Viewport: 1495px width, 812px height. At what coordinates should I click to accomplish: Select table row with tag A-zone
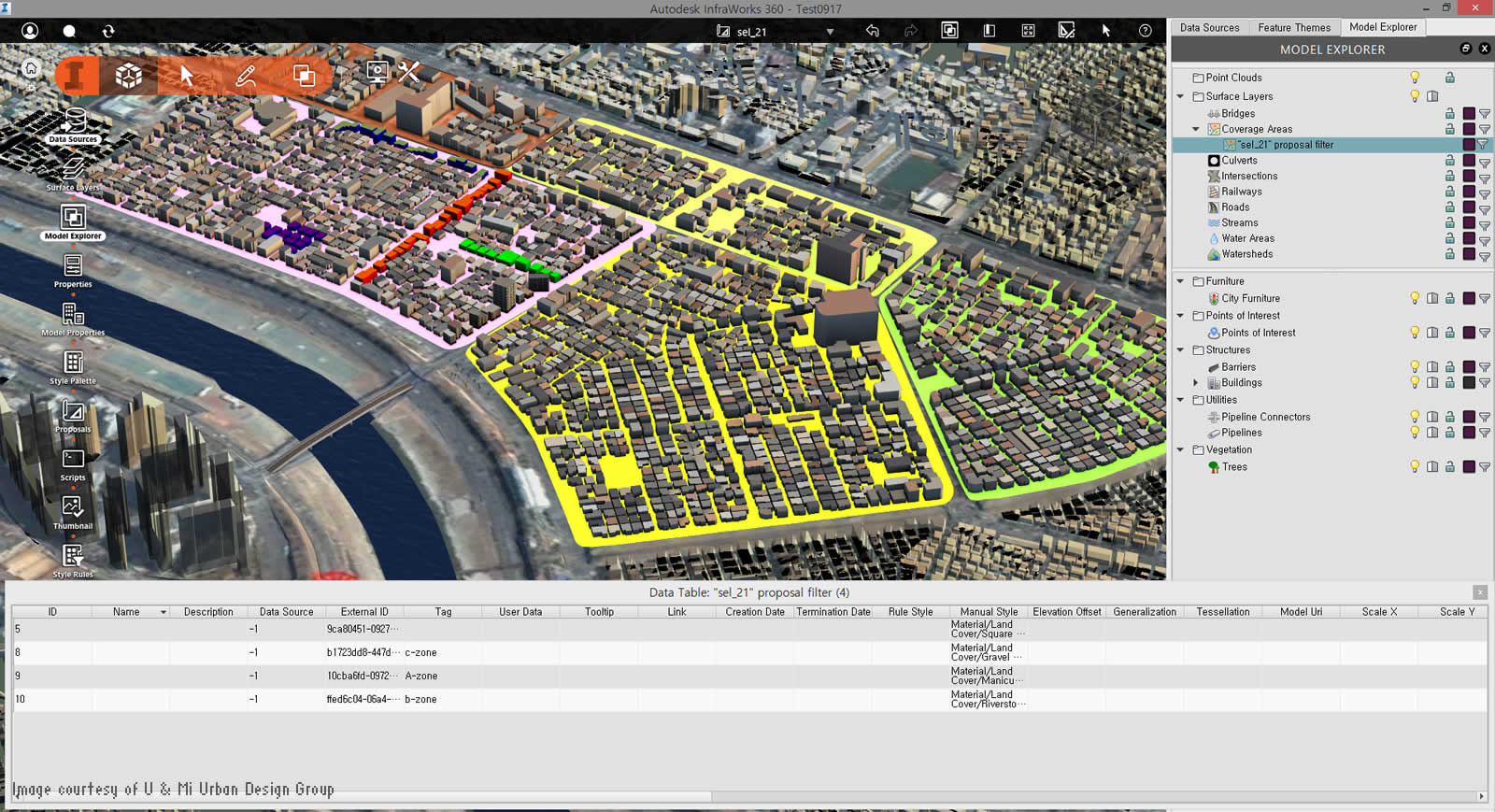pyautogui.click(x=749, y=676)
